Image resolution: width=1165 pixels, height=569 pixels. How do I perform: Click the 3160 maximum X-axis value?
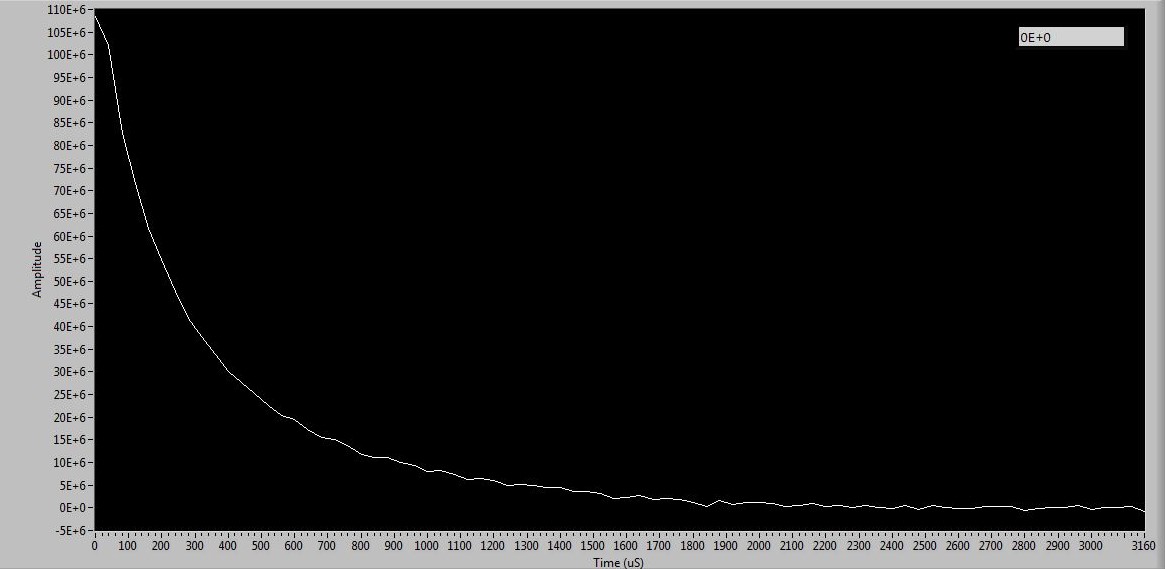1144,547
